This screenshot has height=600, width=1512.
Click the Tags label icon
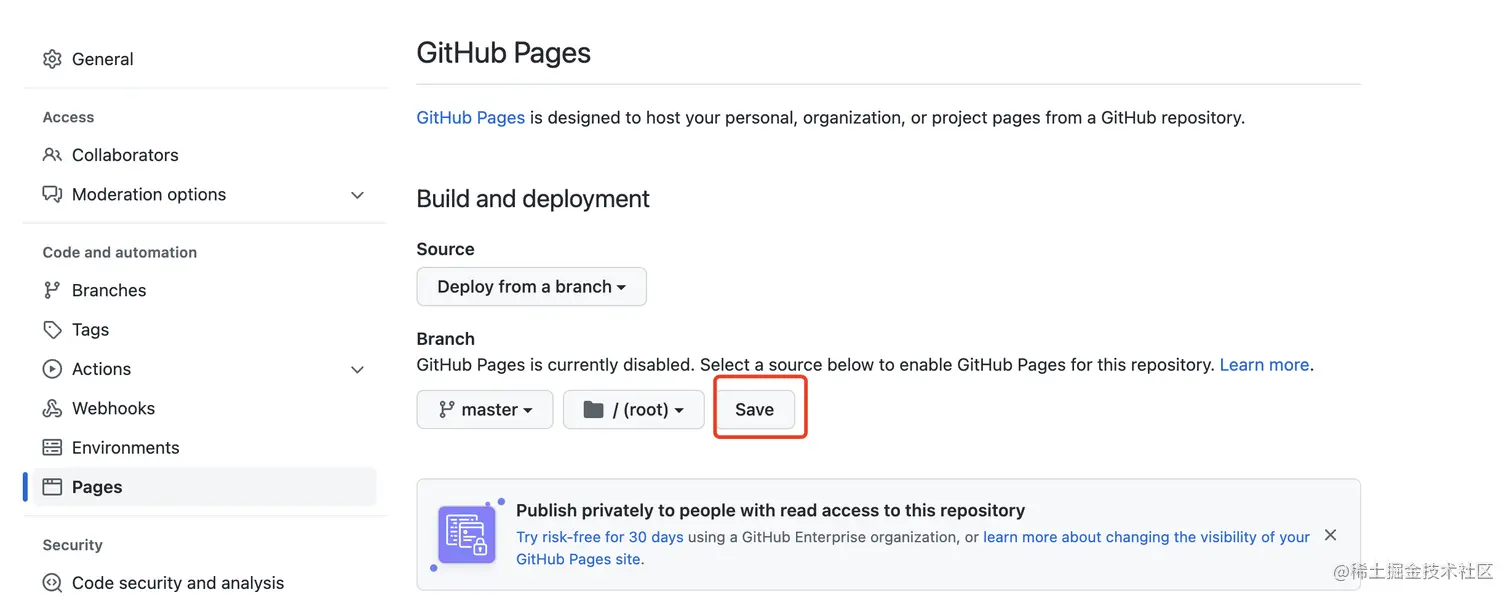coord(52,329)
